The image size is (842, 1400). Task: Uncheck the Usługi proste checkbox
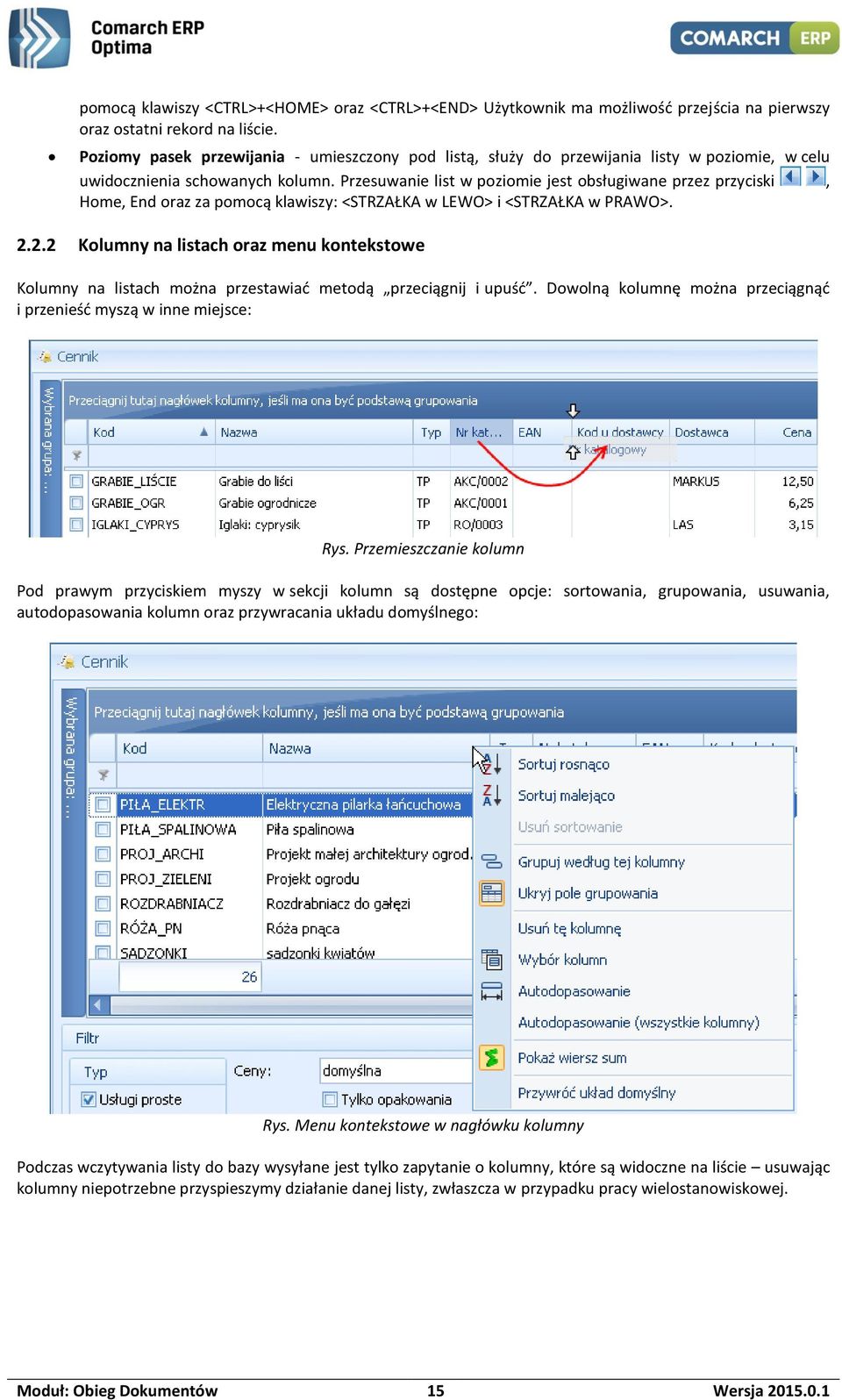click(89, 1099)
